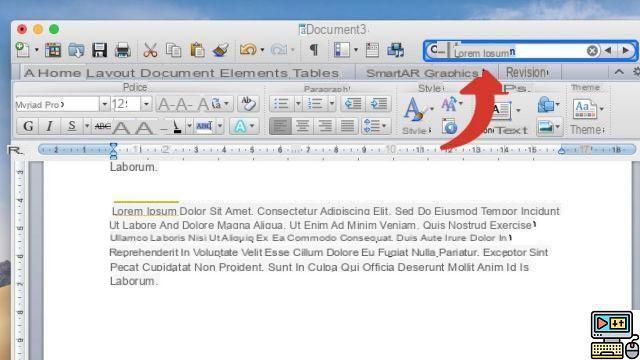Decrease the paragraph indent
Screen dimensions: 640x360
point(353,104)
